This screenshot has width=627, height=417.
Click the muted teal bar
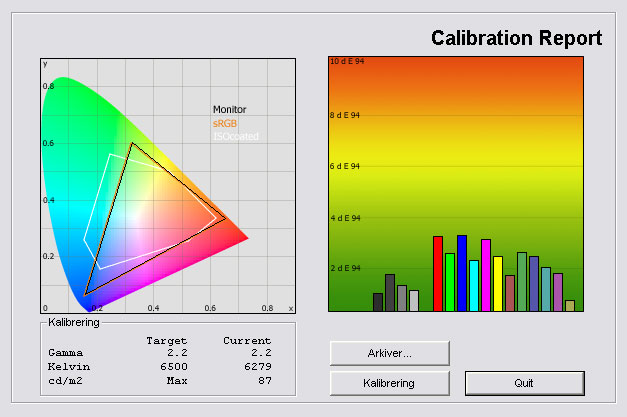(x=546, y=289)
